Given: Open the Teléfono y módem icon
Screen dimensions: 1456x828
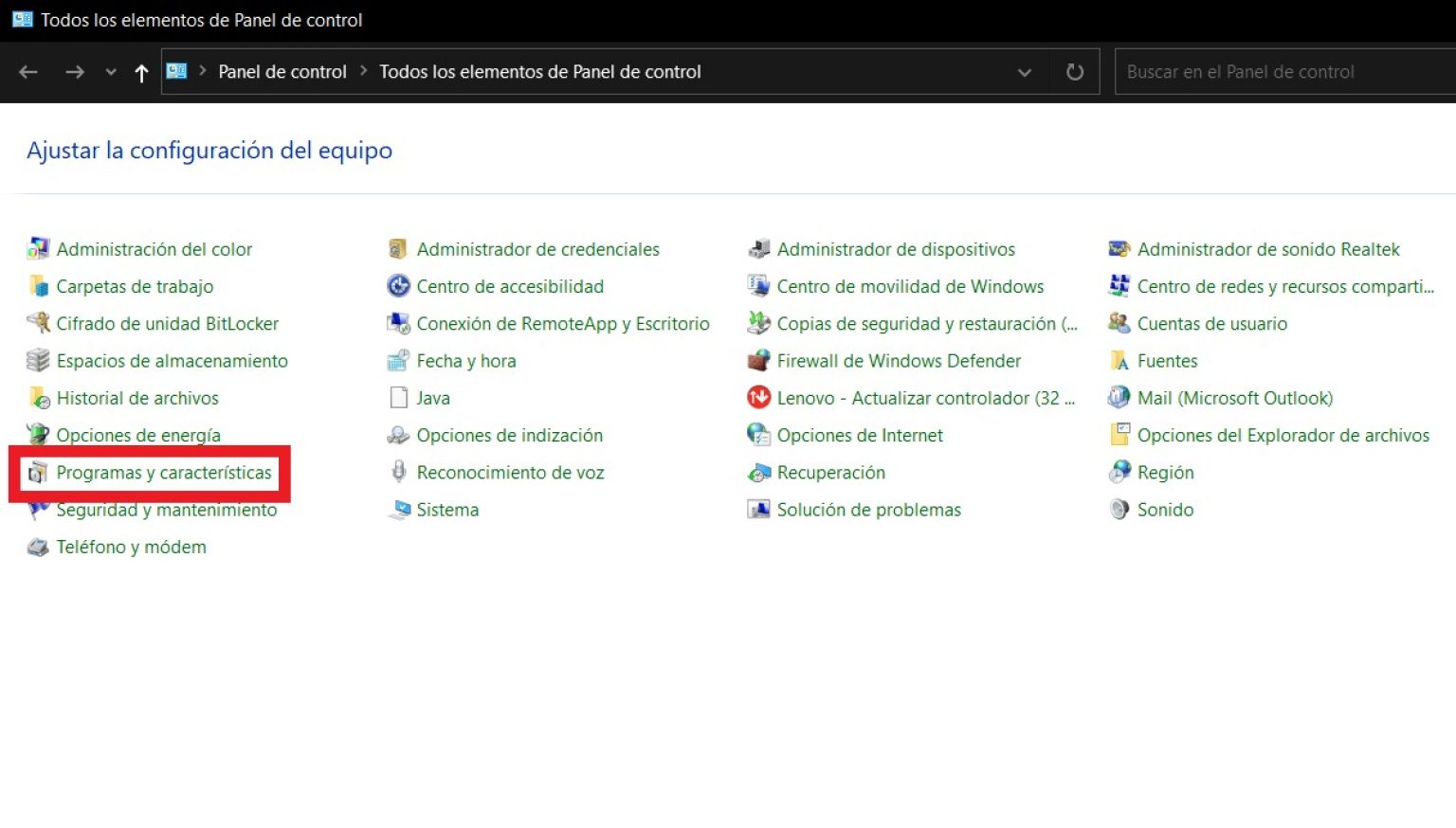Looking at the screenshot, I should 38,547.
